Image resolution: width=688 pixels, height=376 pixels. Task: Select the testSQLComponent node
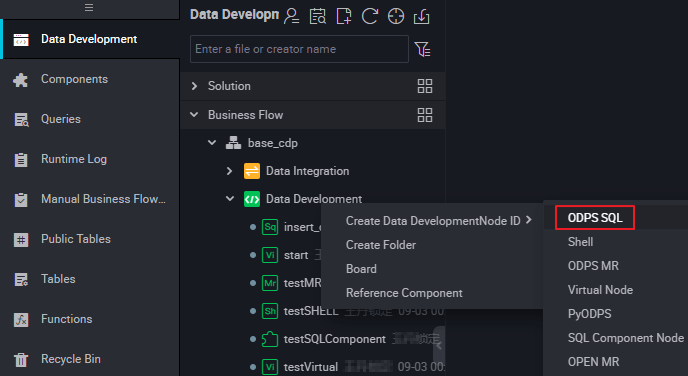point(335,339)
